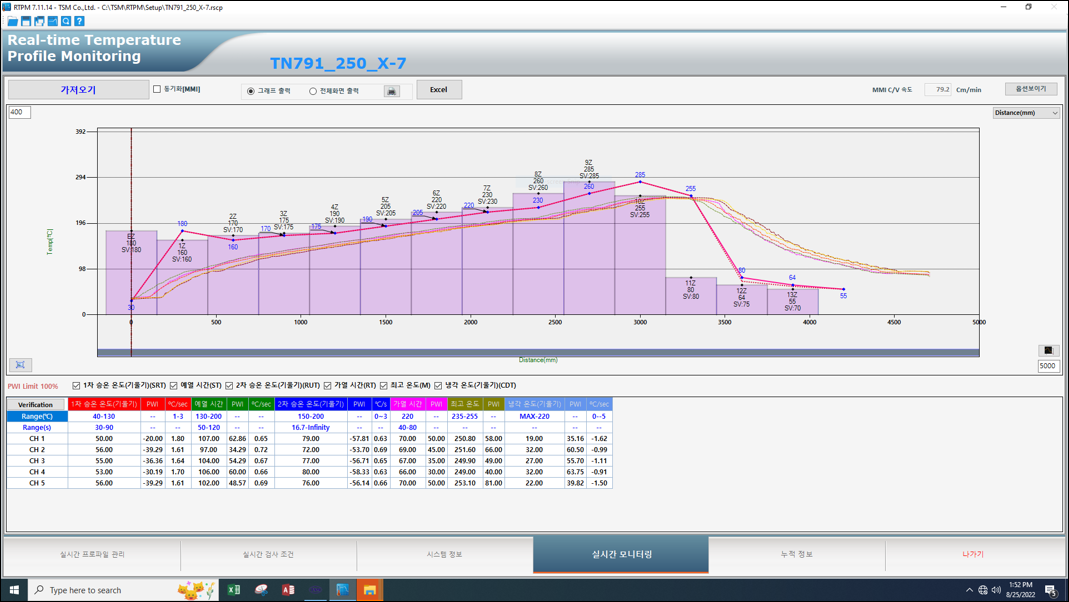Select the 전체화면 출력 radio button
The image size is (1069, 602).
tap(313, 91)
